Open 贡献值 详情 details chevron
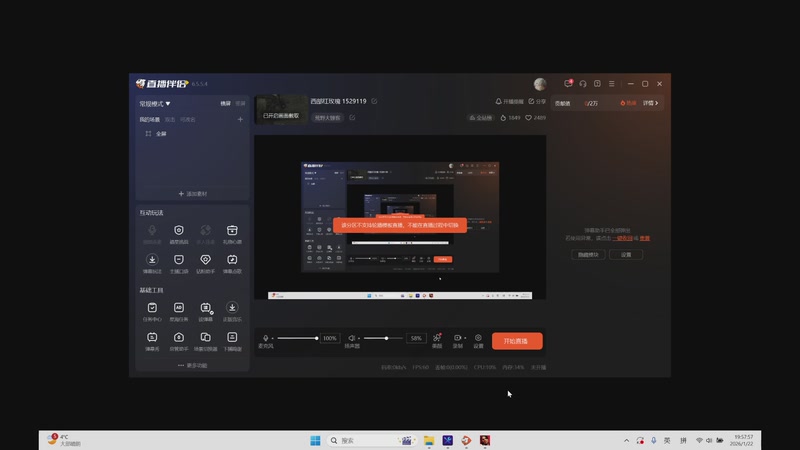Screen dimensions: 800x450 point(650,103)
